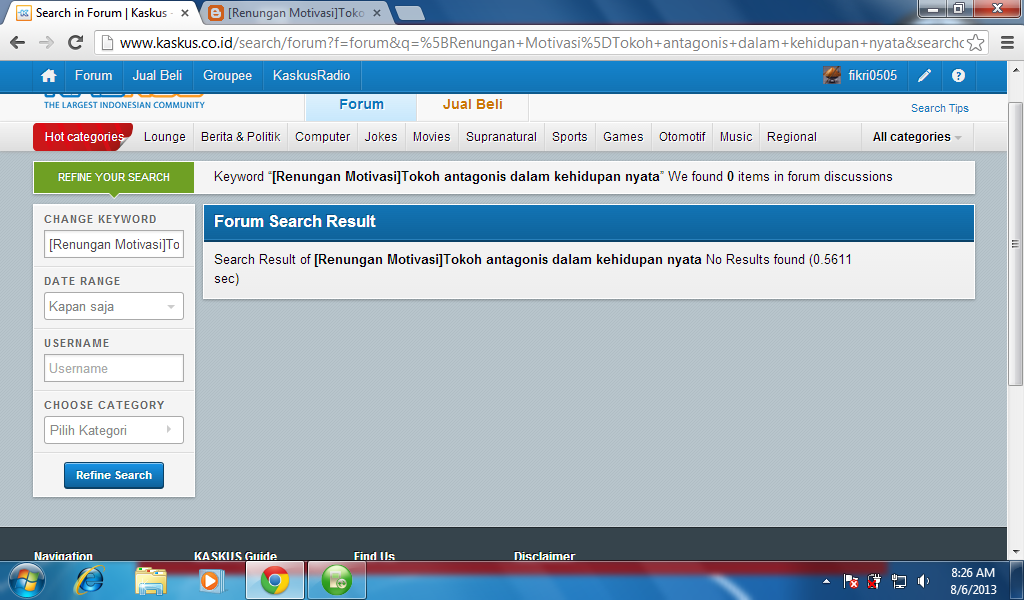The height and width of the screenshot is (600, 1024).
Task: Click the fikri0505 user avatar
Action: pyautogui.click(x=831, y=76)
